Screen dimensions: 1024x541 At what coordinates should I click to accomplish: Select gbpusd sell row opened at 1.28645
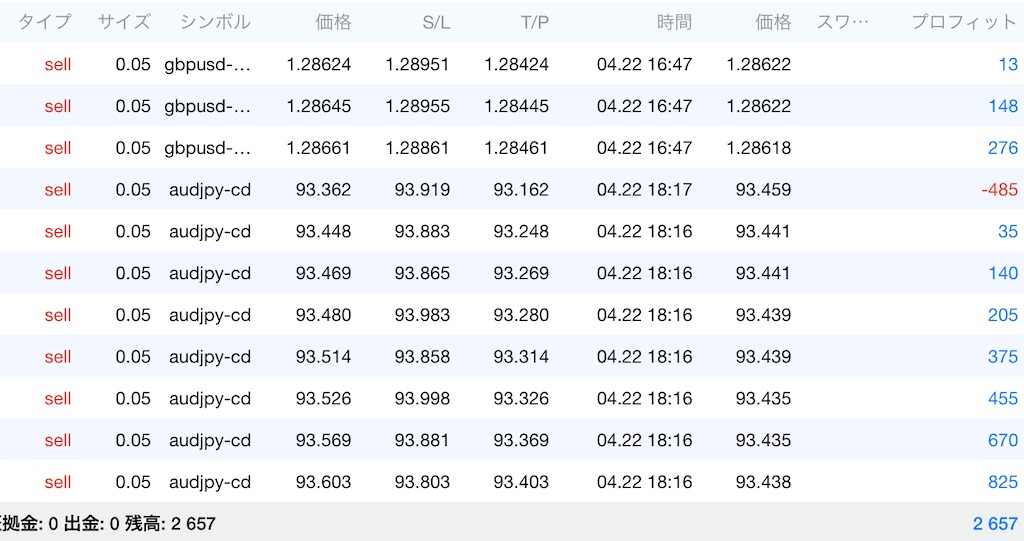pos(512,106)
